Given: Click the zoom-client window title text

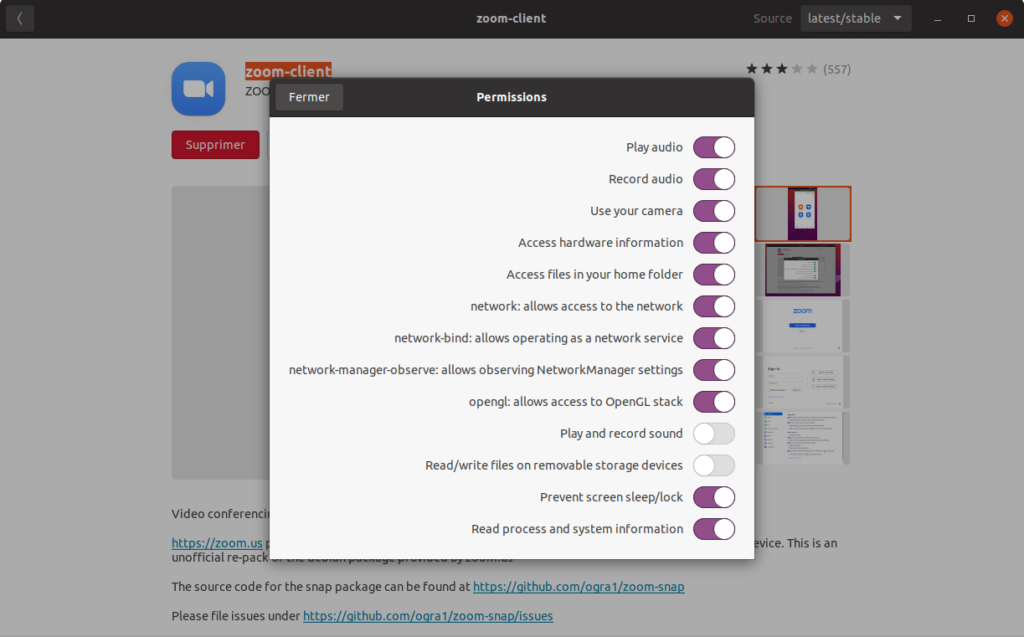Looking at the screenshot, I should click(511, 18).
